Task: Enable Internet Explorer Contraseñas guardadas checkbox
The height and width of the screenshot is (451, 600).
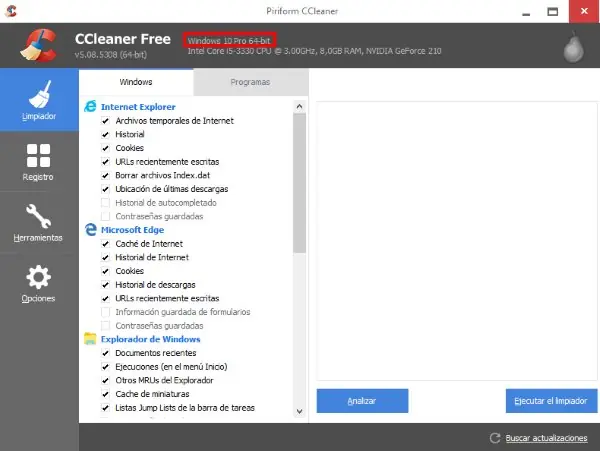Action: [105, 217]
